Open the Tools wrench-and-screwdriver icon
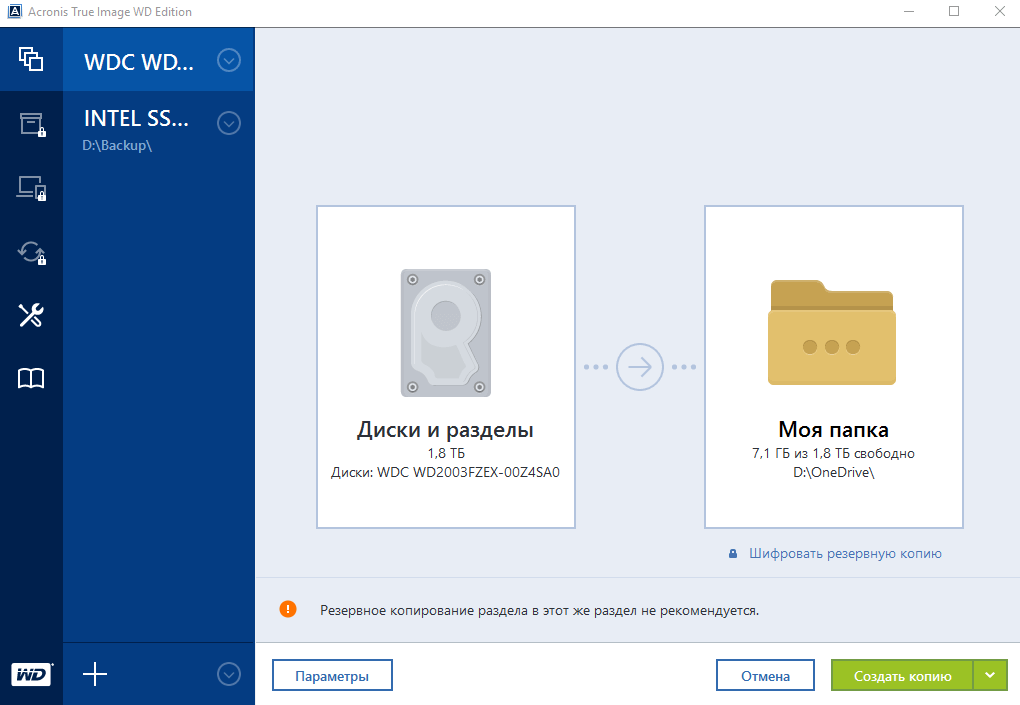 (x=31, y=315)
